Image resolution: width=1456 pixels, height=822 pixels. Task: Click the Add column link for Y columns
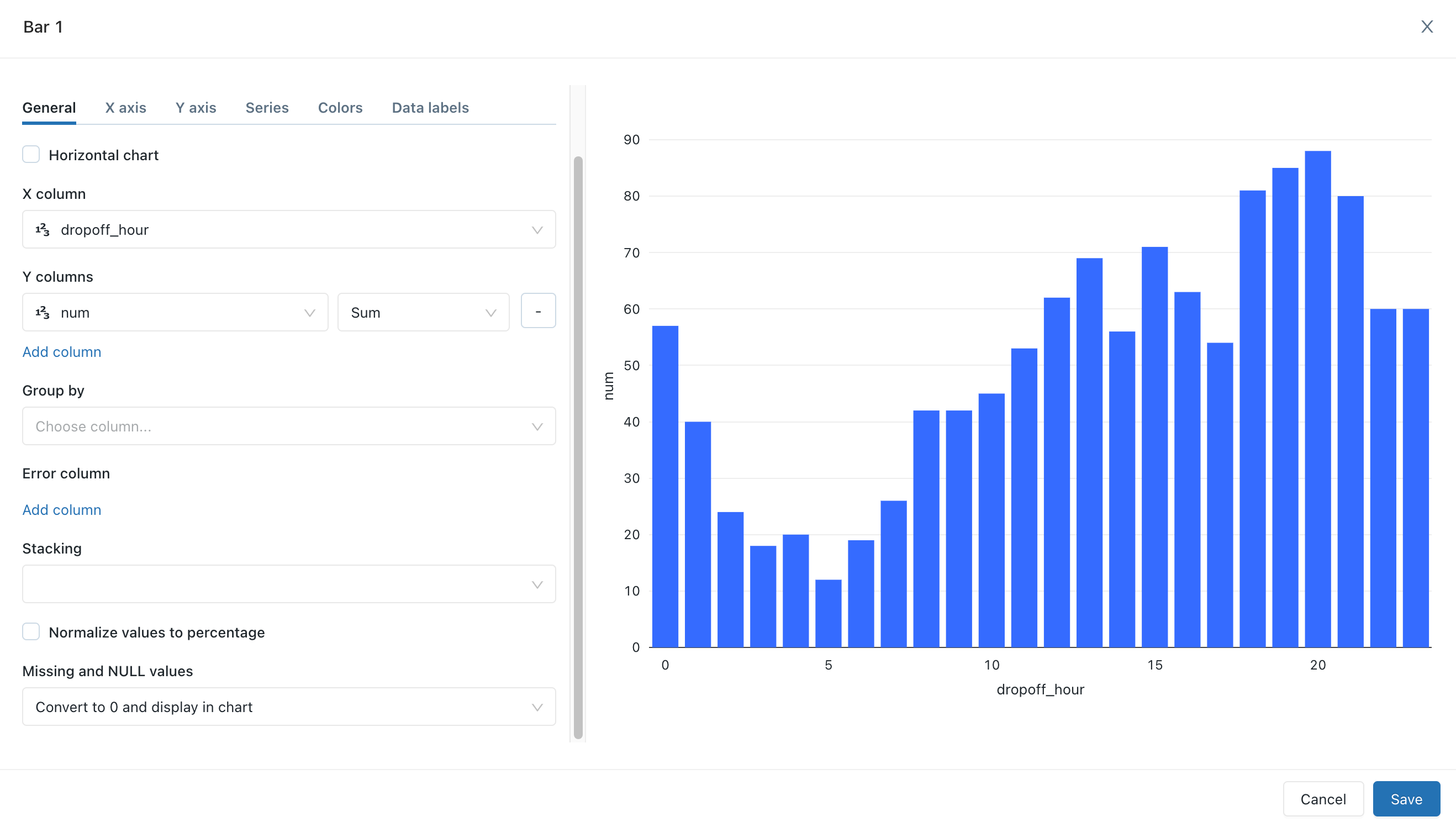tap(62, 351)
